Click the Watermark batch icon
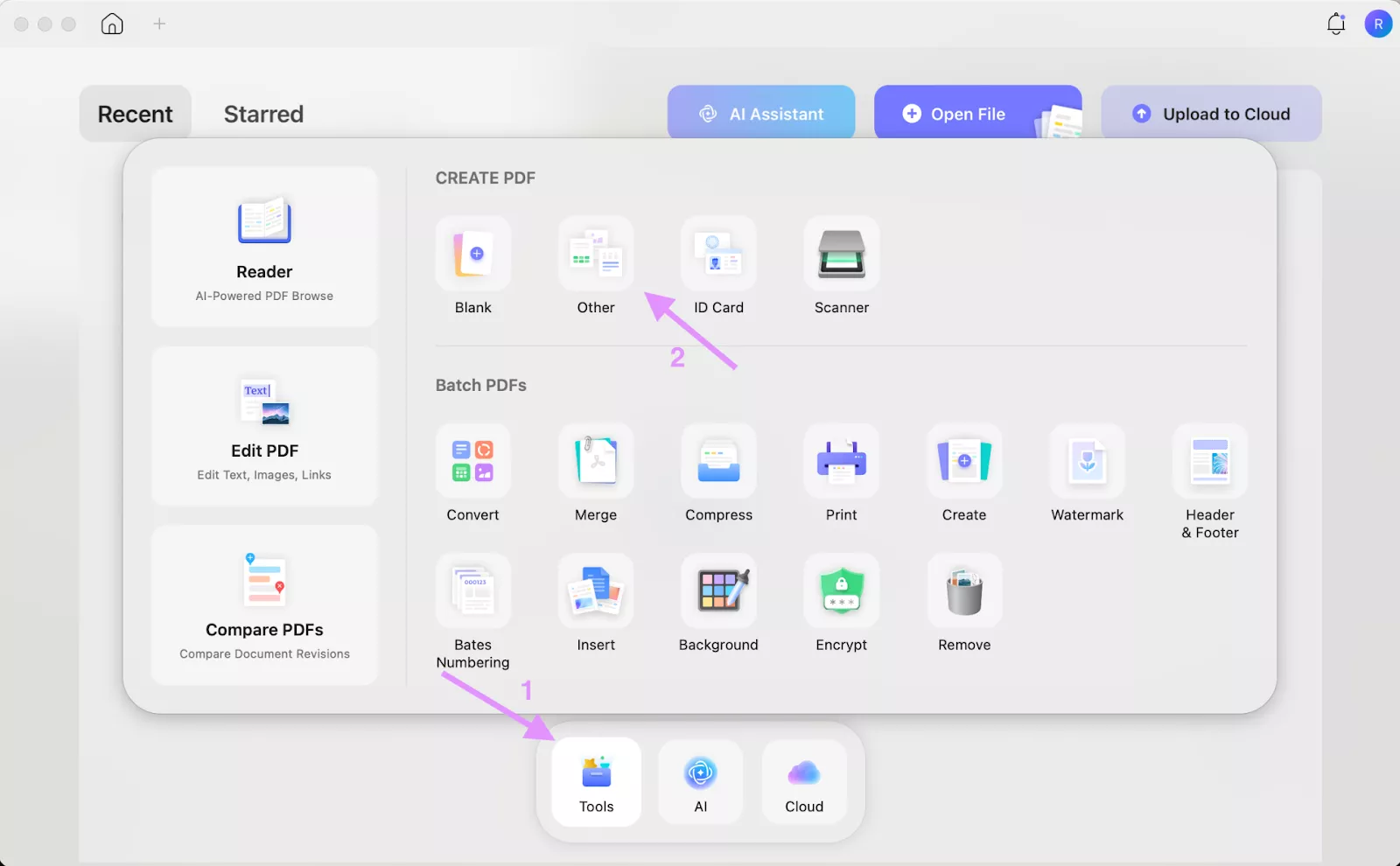1400x866 pixels. point(1087,461)
